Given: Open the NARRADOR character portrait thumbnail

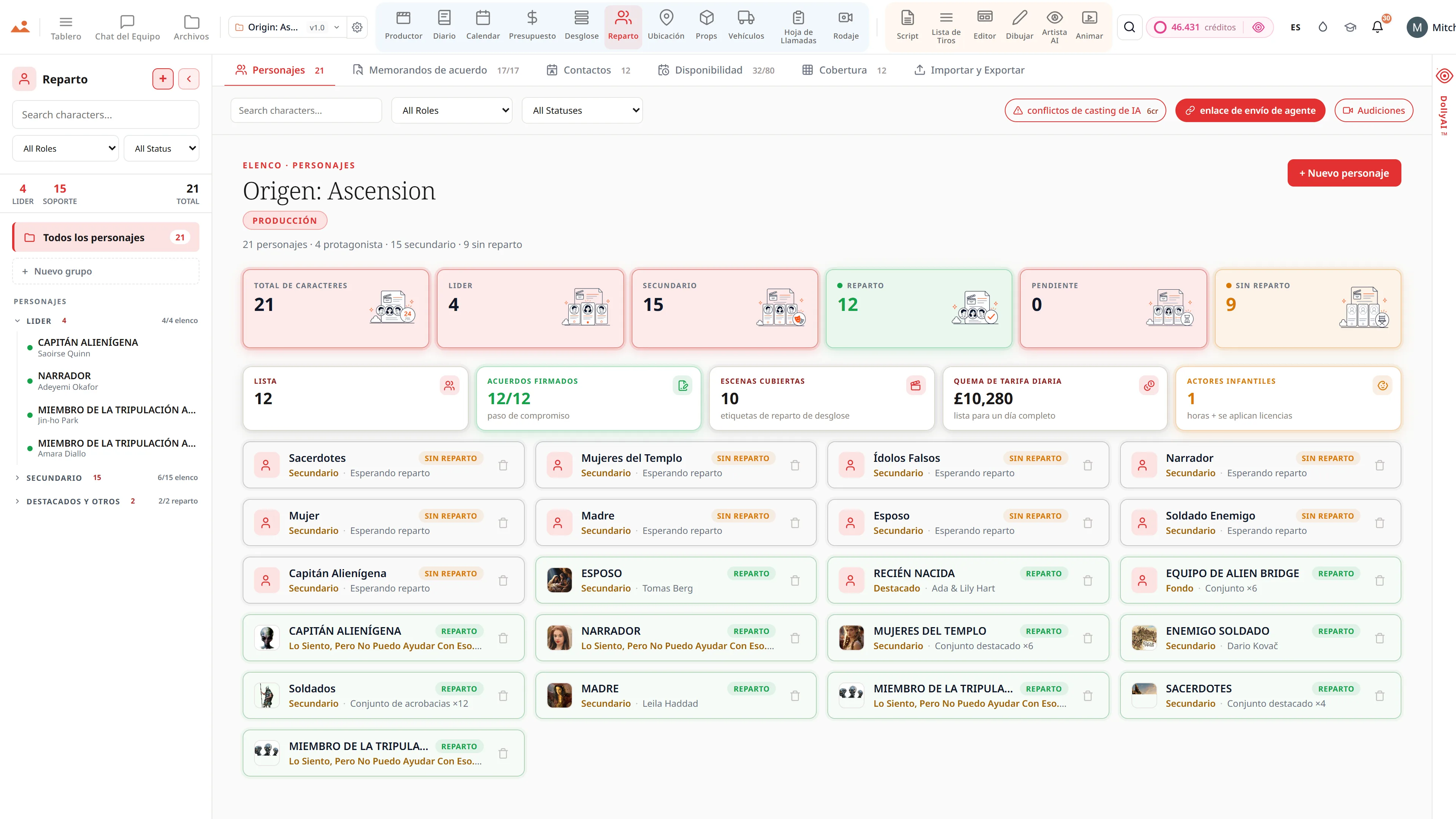Looking at the screenshot, I should 559,637.
